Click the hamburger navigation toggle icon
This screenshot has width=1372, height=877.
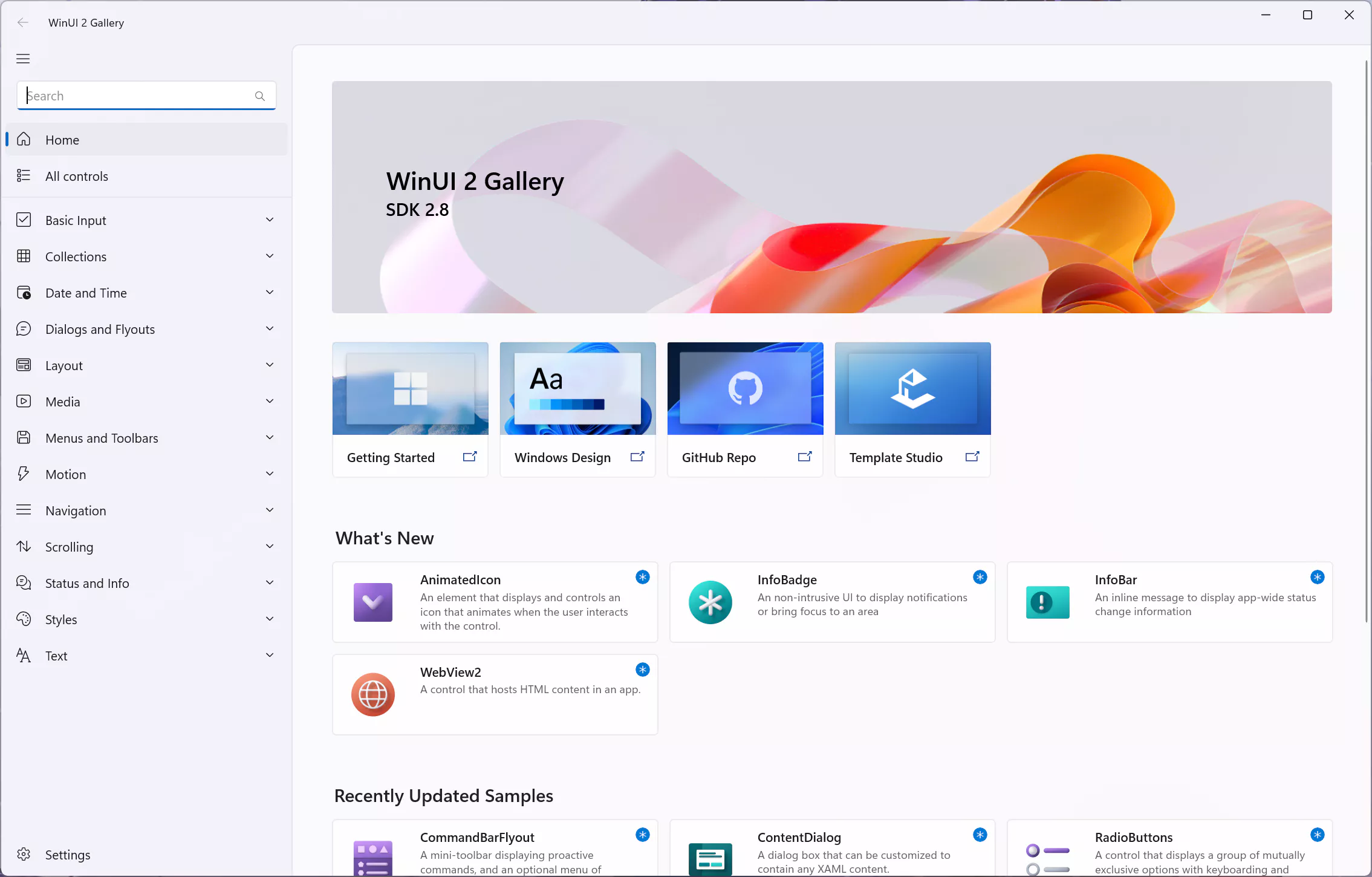click(23, 59)
